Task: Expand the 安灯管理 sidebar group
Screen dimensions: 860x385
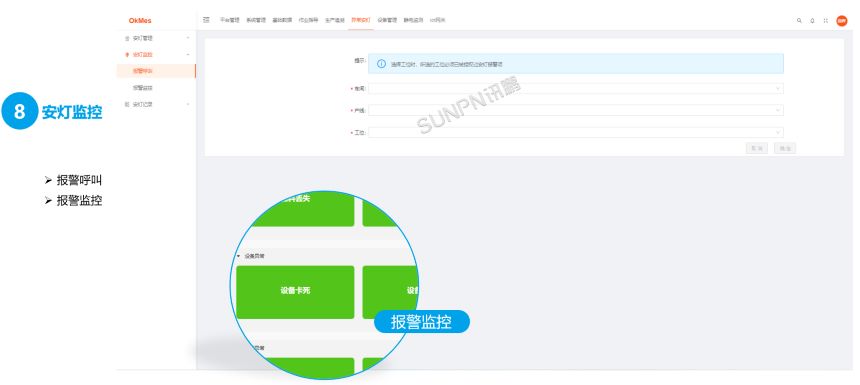Action: tap(156, 38)
